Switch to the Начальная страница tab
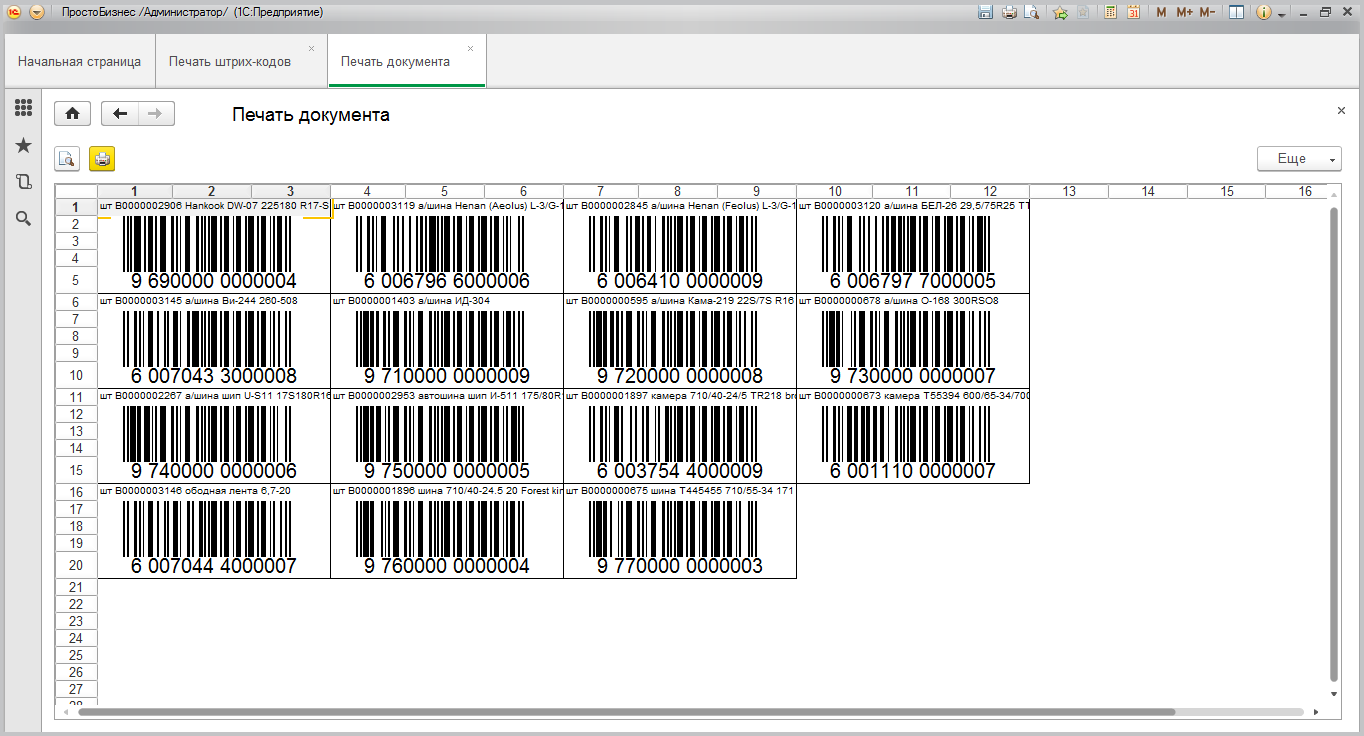 79,62
